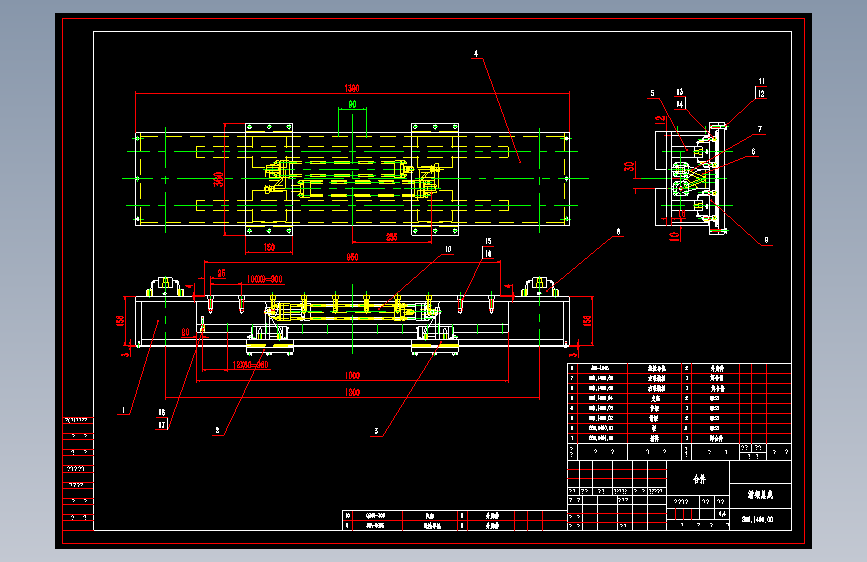Select the 合件 cell in the title block

[699, 478]
